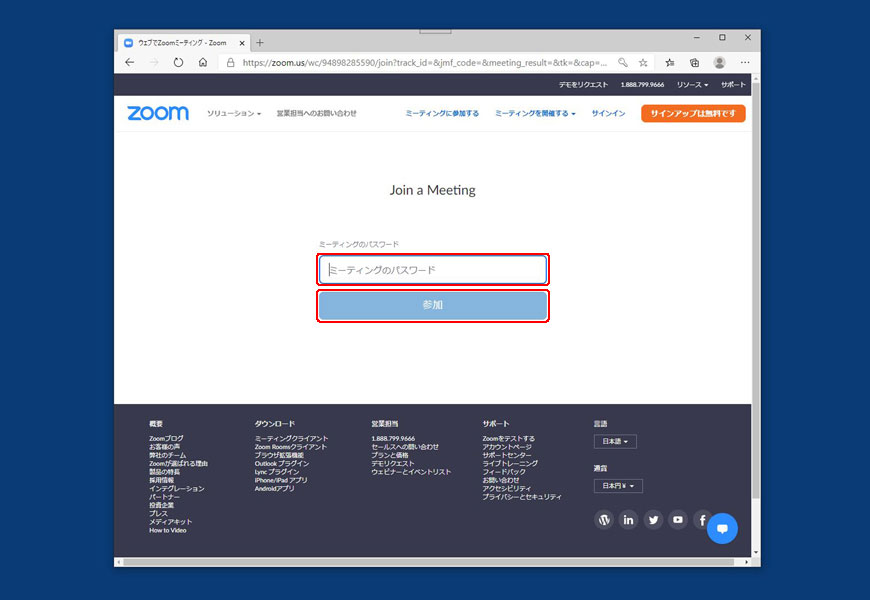870x600 pixels.
Task: Click the 1.888.799.9666 number in top bar
Action: pyautogui.click(x=643, y=85)
